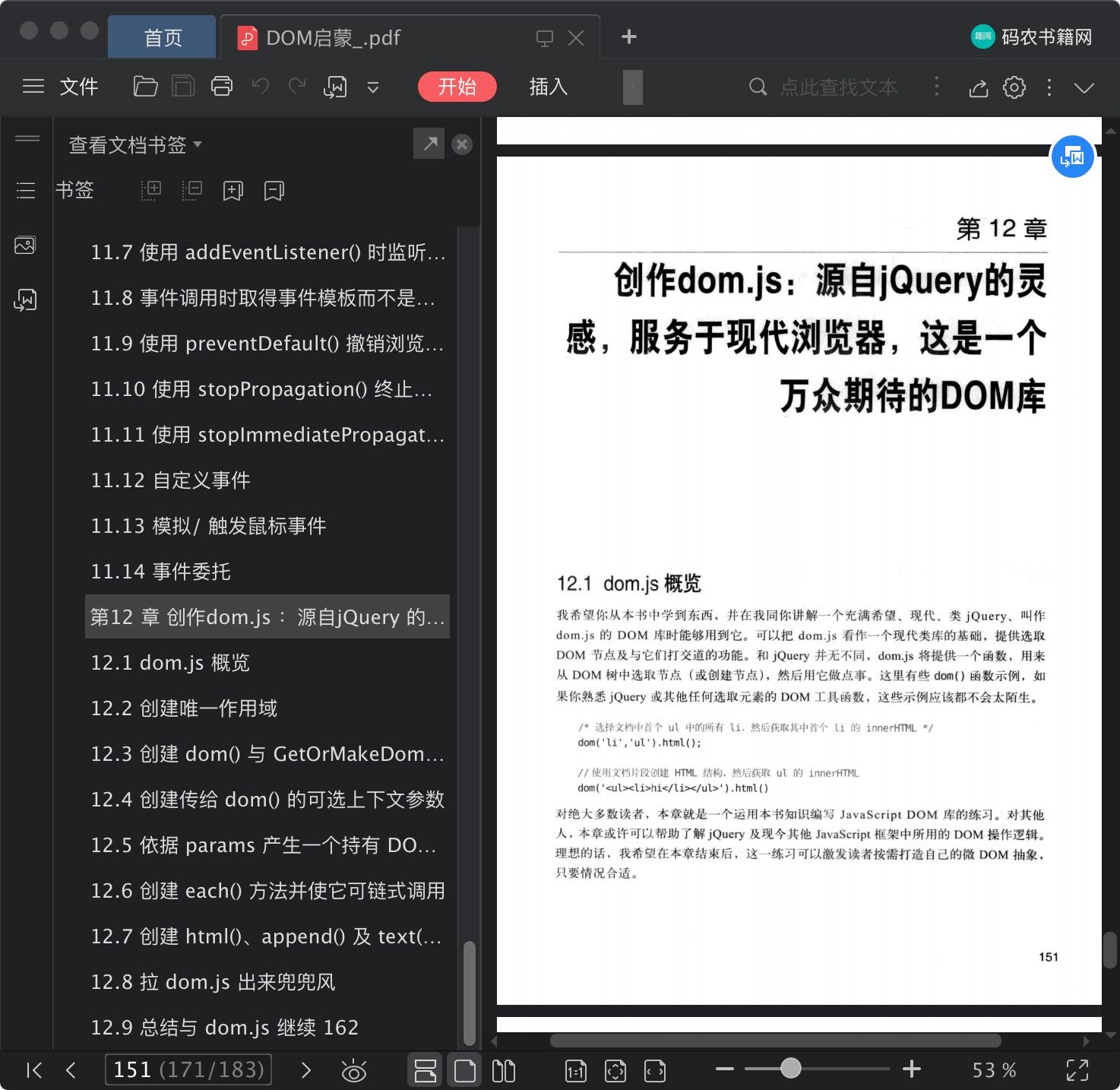Toggle continuous scrolling view mode
The width and height of the screenshot is (1120, 1090).
[x=426, y=1070]
